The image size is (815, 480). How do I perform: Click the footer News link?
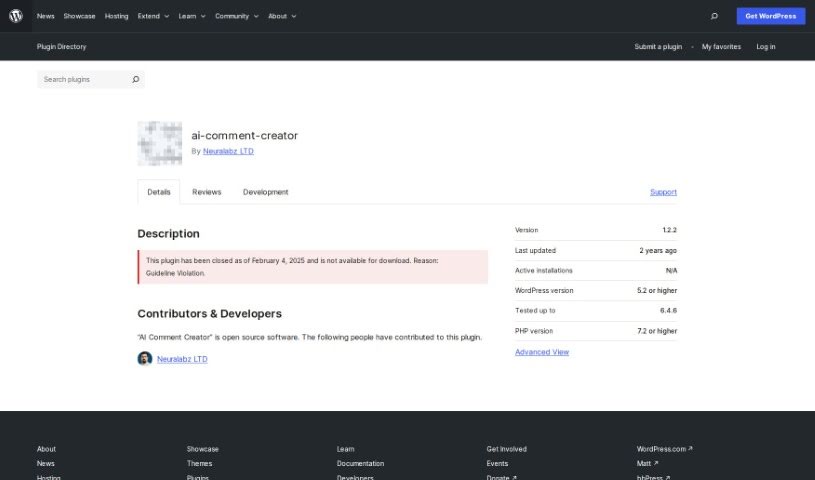tap(46, 463)
